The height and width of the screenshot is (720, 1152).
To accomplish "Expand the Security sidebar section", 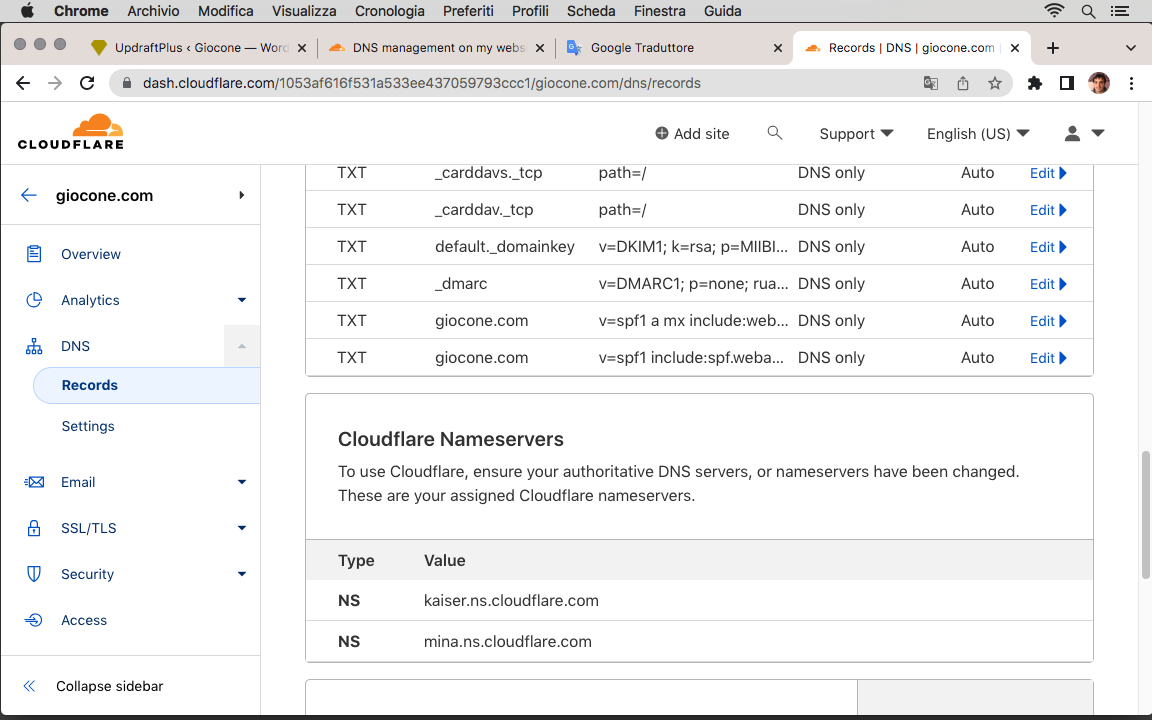I will (x=242, y=574).
